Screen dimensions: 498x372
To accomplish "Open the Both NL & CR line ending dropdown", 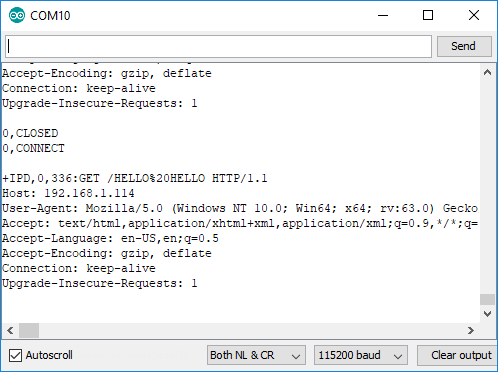I will click(256, 355).
